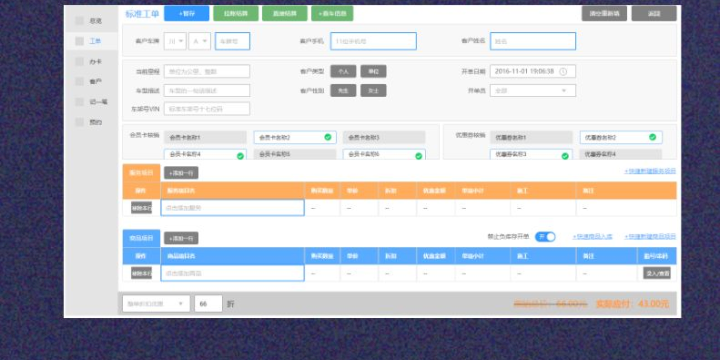Click the quick new service item link

pyautogui.click(x=650, y=171)
